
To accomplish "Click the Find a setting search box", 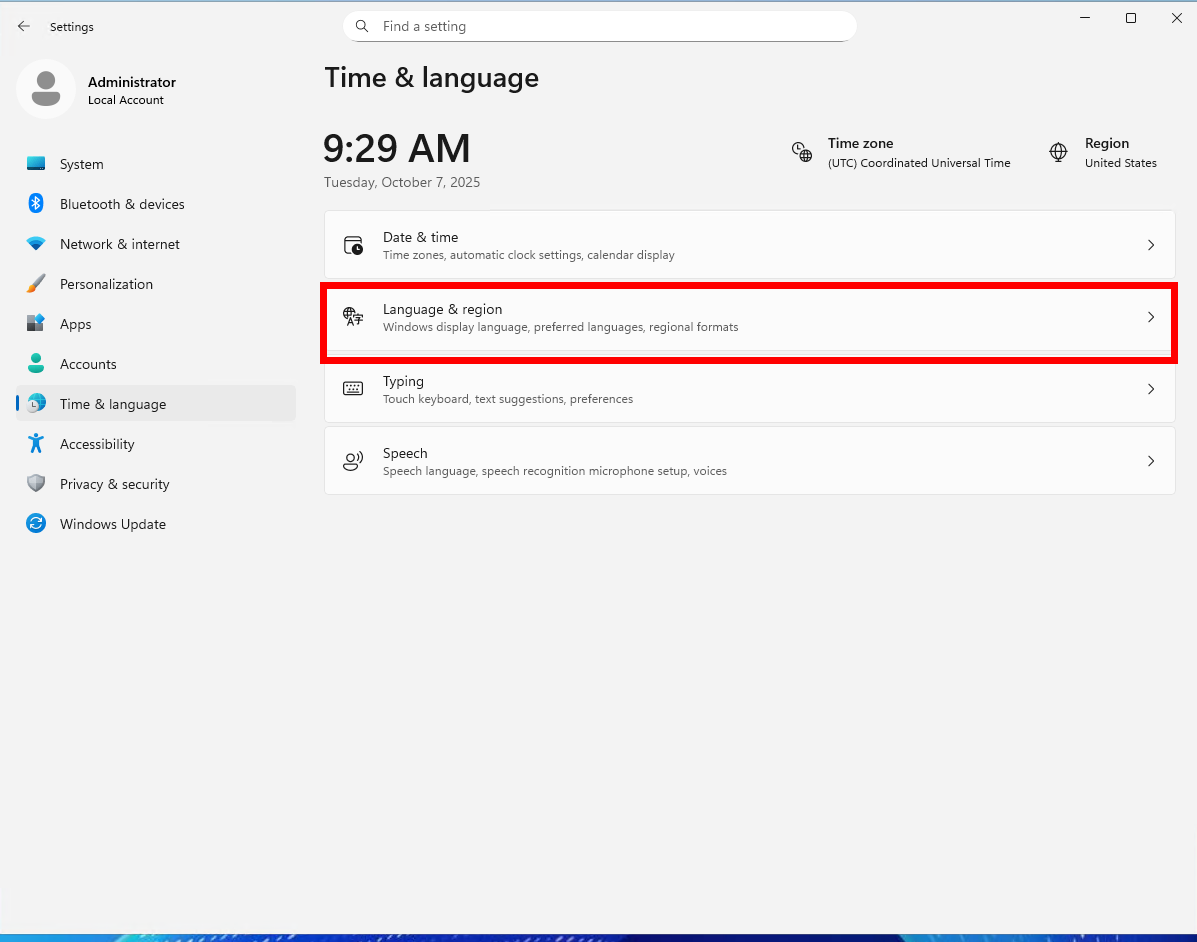I will pos(599,26).
